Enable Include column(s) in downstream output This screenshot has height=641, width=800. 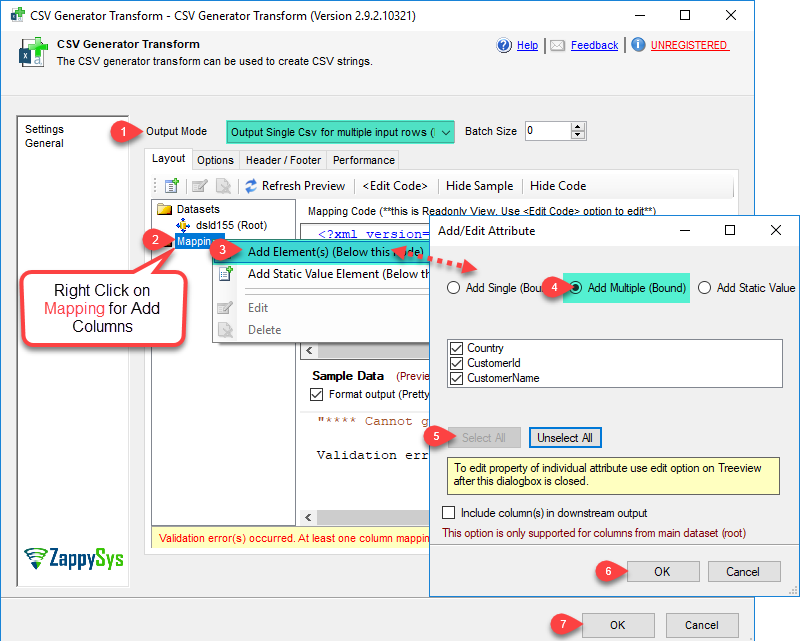(448, 512)
